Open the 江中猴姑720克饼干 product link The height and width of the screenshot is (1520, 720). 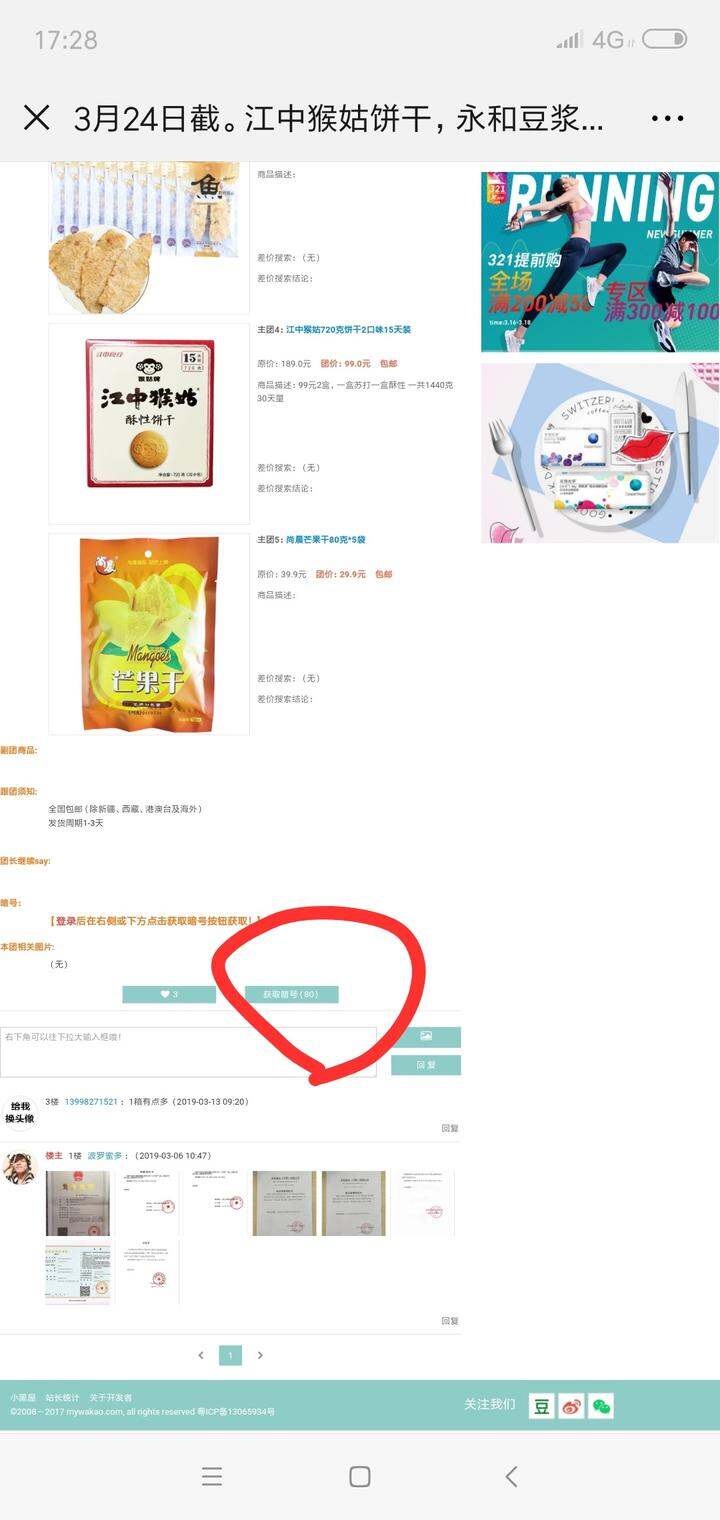click(349, 329)
